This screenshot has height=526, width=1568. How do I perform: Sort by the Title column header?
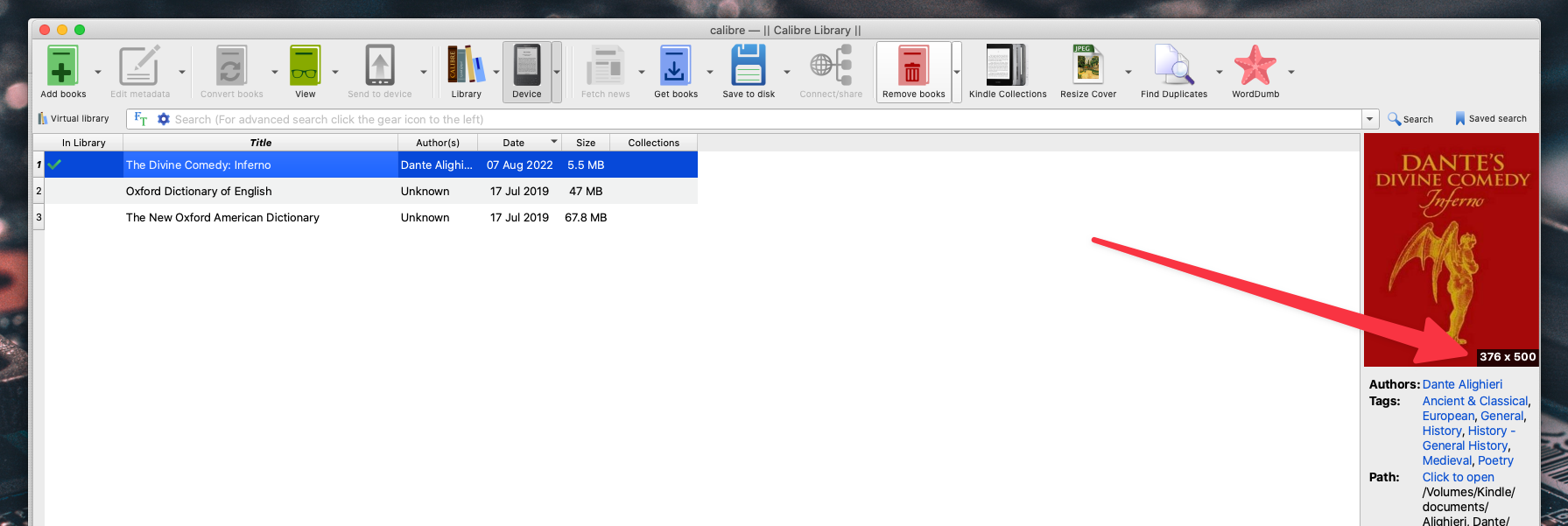click(x=260, y=143)
